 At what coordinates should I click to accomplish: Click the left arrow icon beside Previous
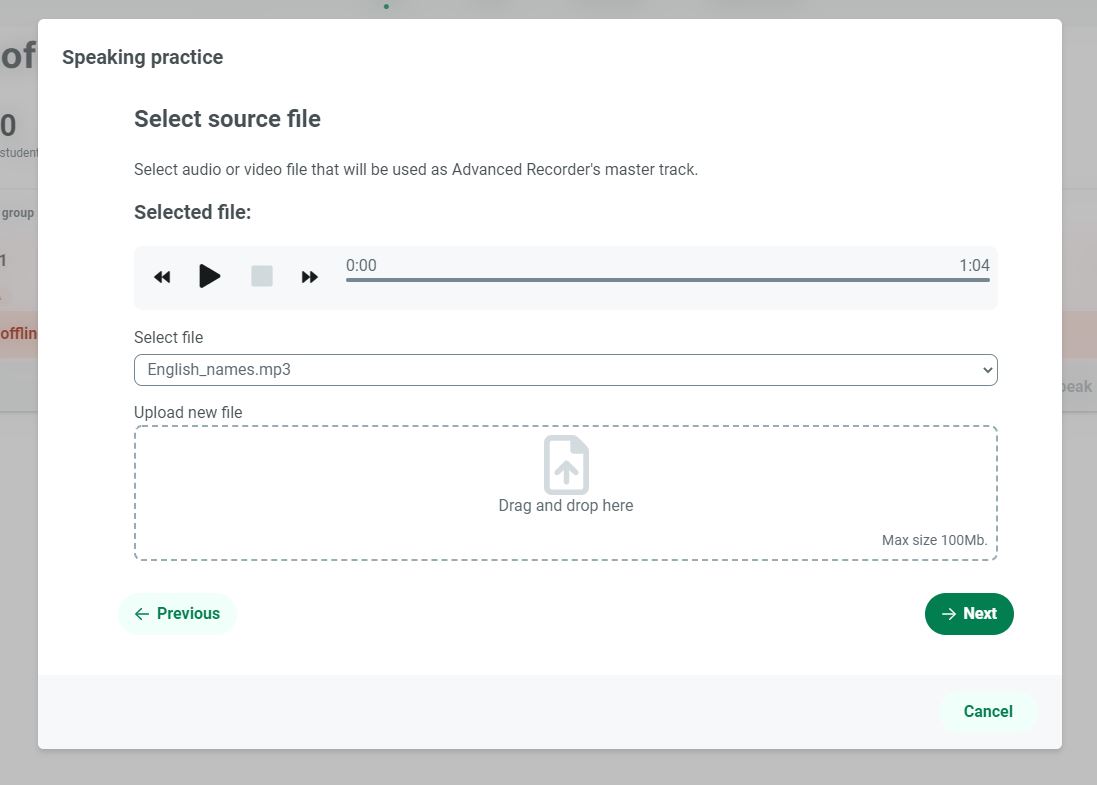tap(142, 614)
